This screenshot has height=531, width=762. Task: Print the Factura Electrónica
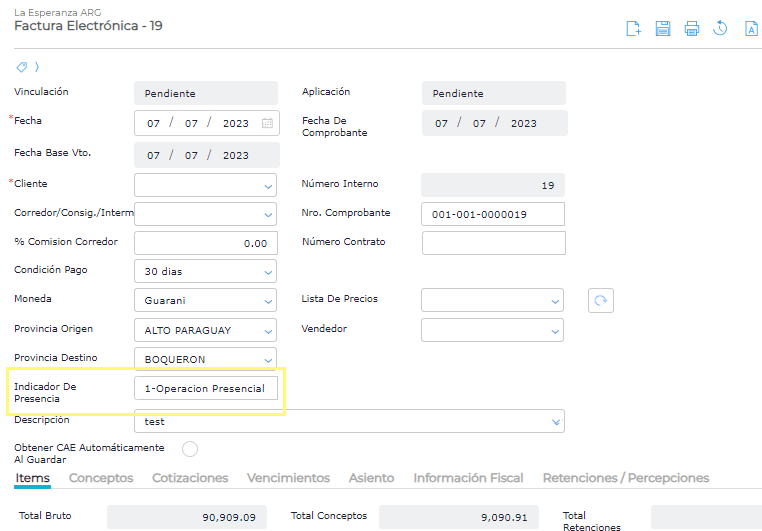(x=691, y=29)
